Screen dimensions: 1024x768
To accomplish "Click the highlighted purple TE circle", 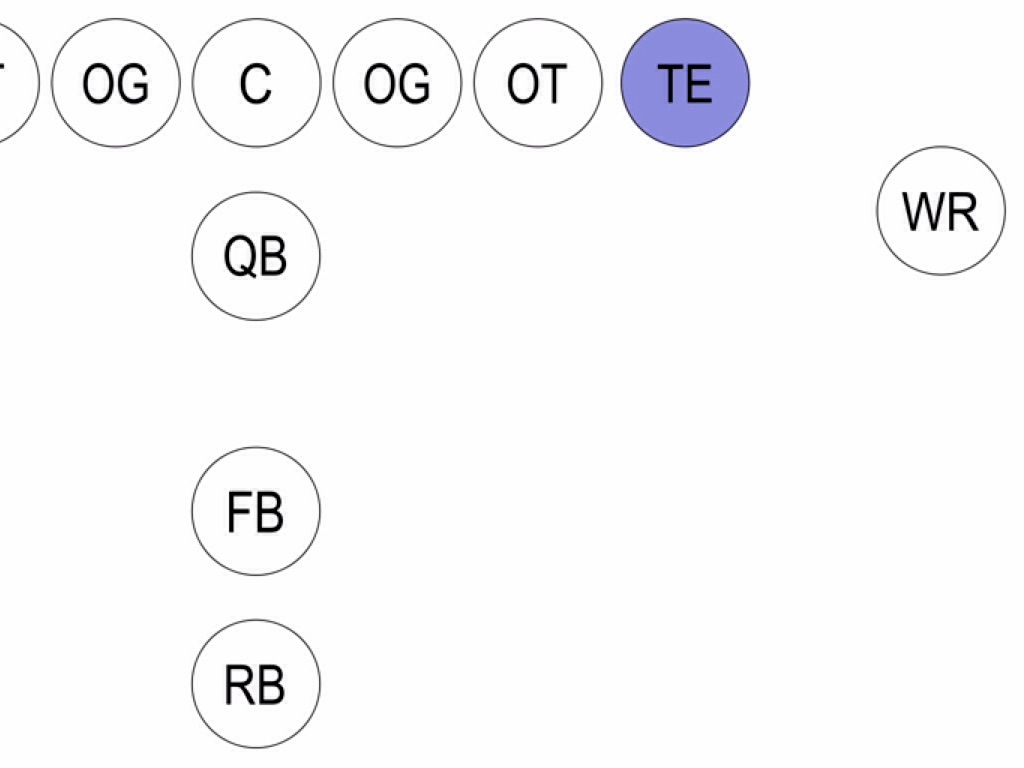I will [x=685, y=83].
